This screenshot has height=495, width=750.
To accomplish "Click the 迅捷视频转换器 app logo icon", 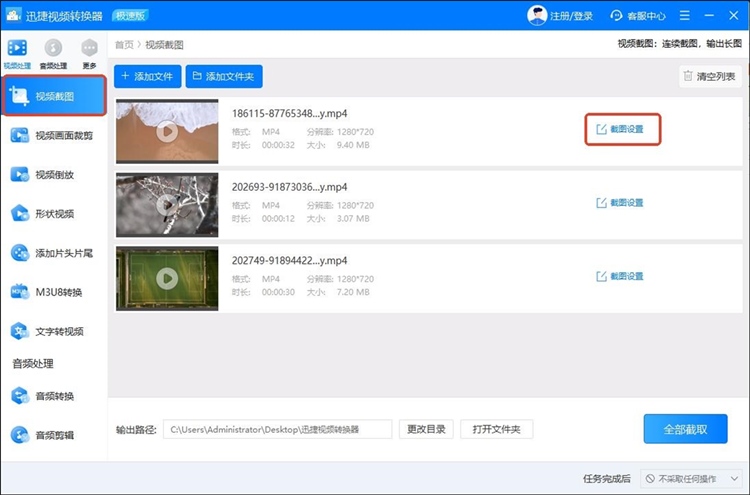I will coord(13,15).
